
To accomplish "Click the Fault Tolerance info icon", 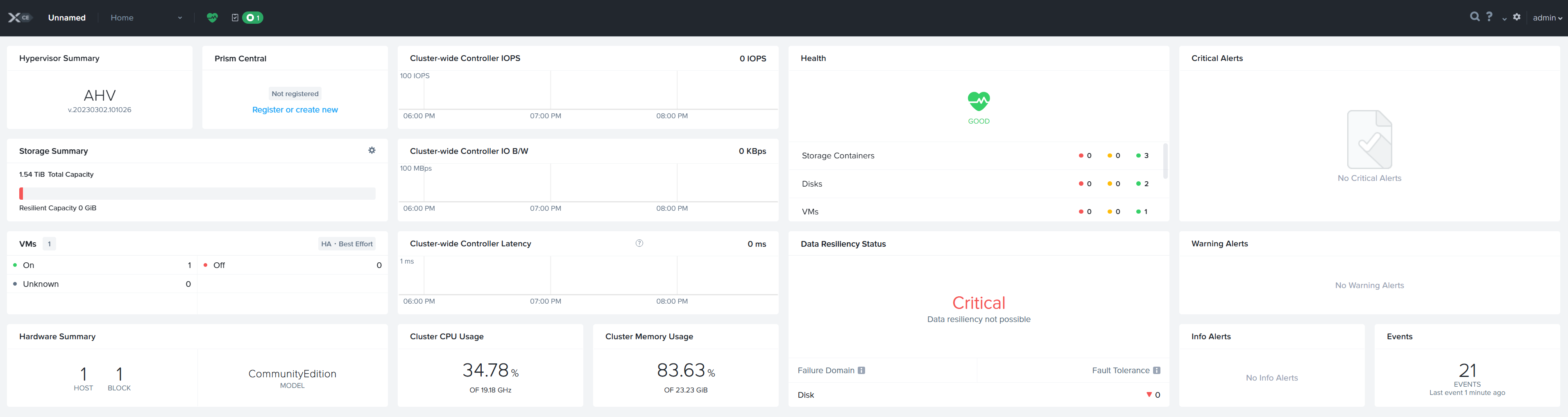I will point(1156,370).
